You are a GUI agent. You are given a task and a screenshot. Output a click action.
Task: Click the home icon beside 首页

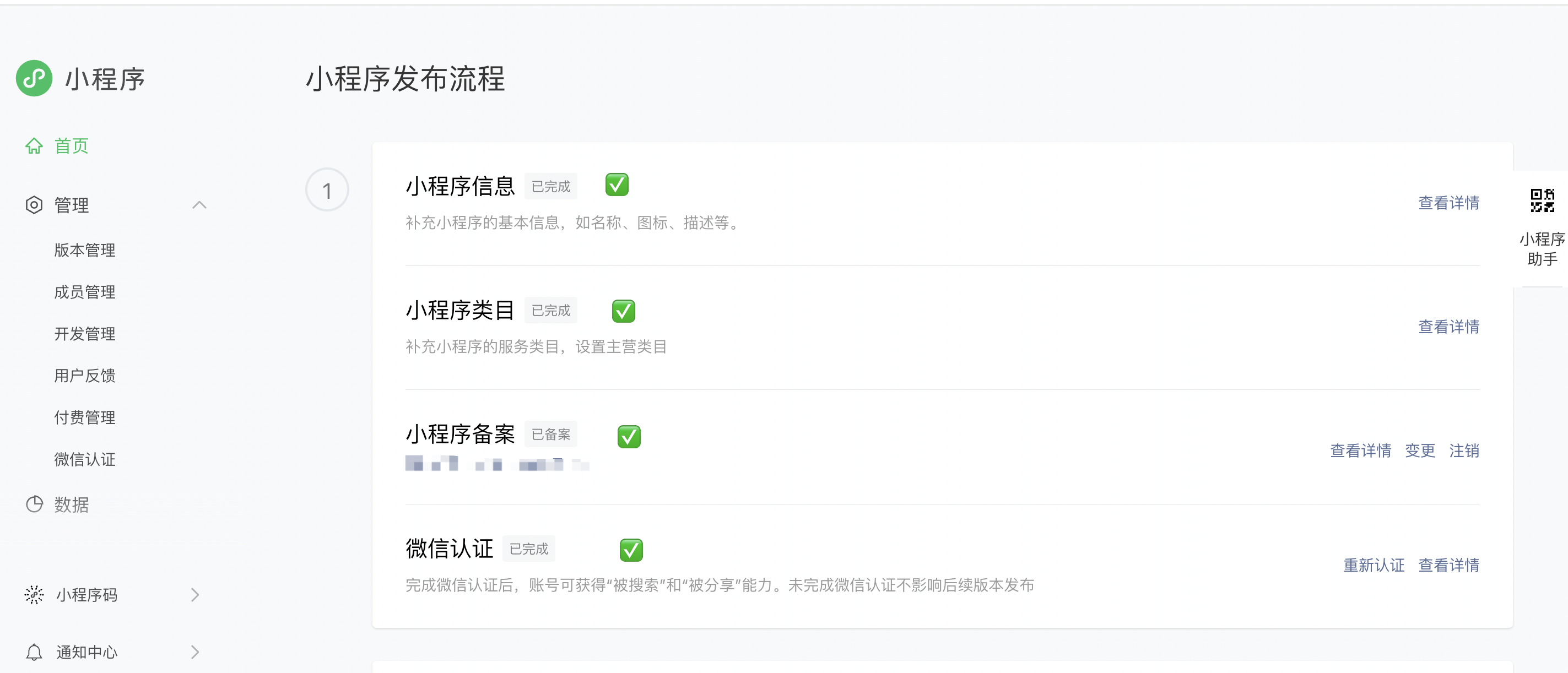coord(34,146)
